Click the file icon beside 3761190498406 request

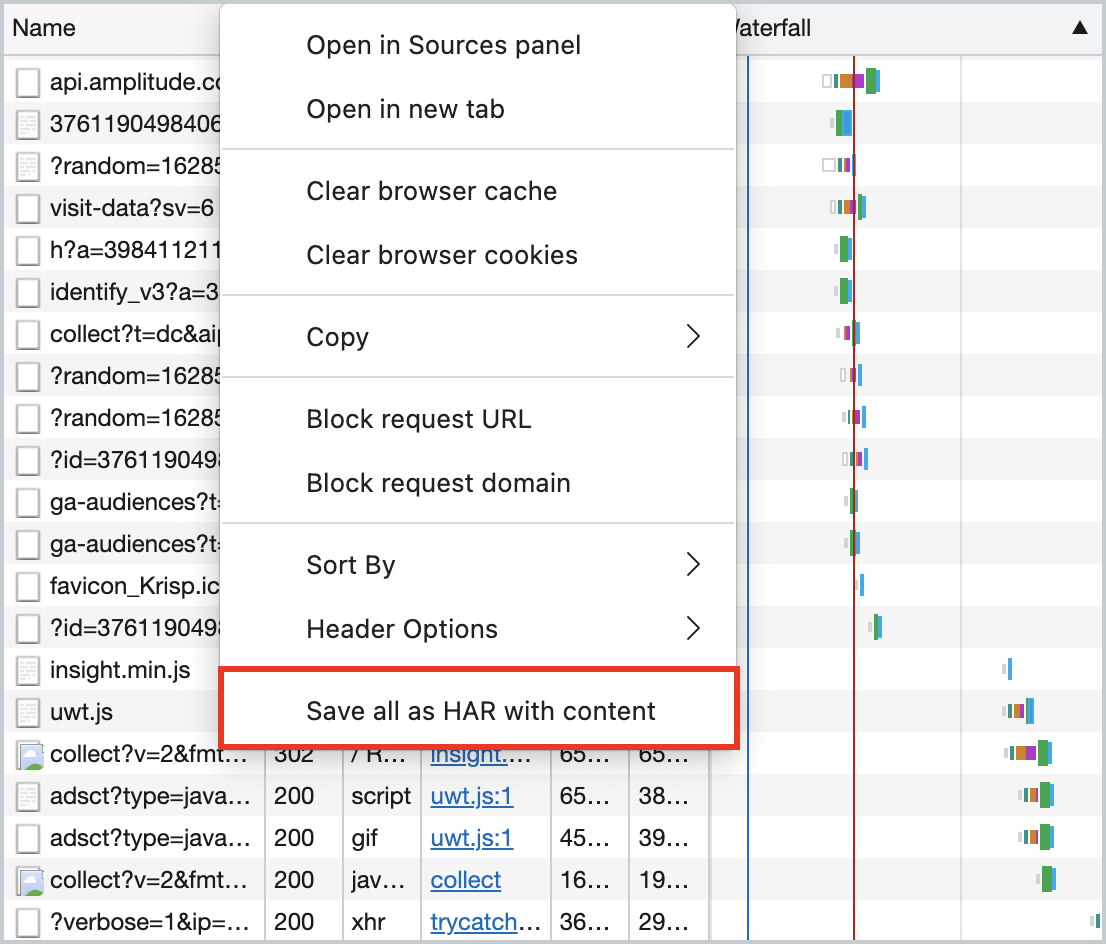pos(27,124)
